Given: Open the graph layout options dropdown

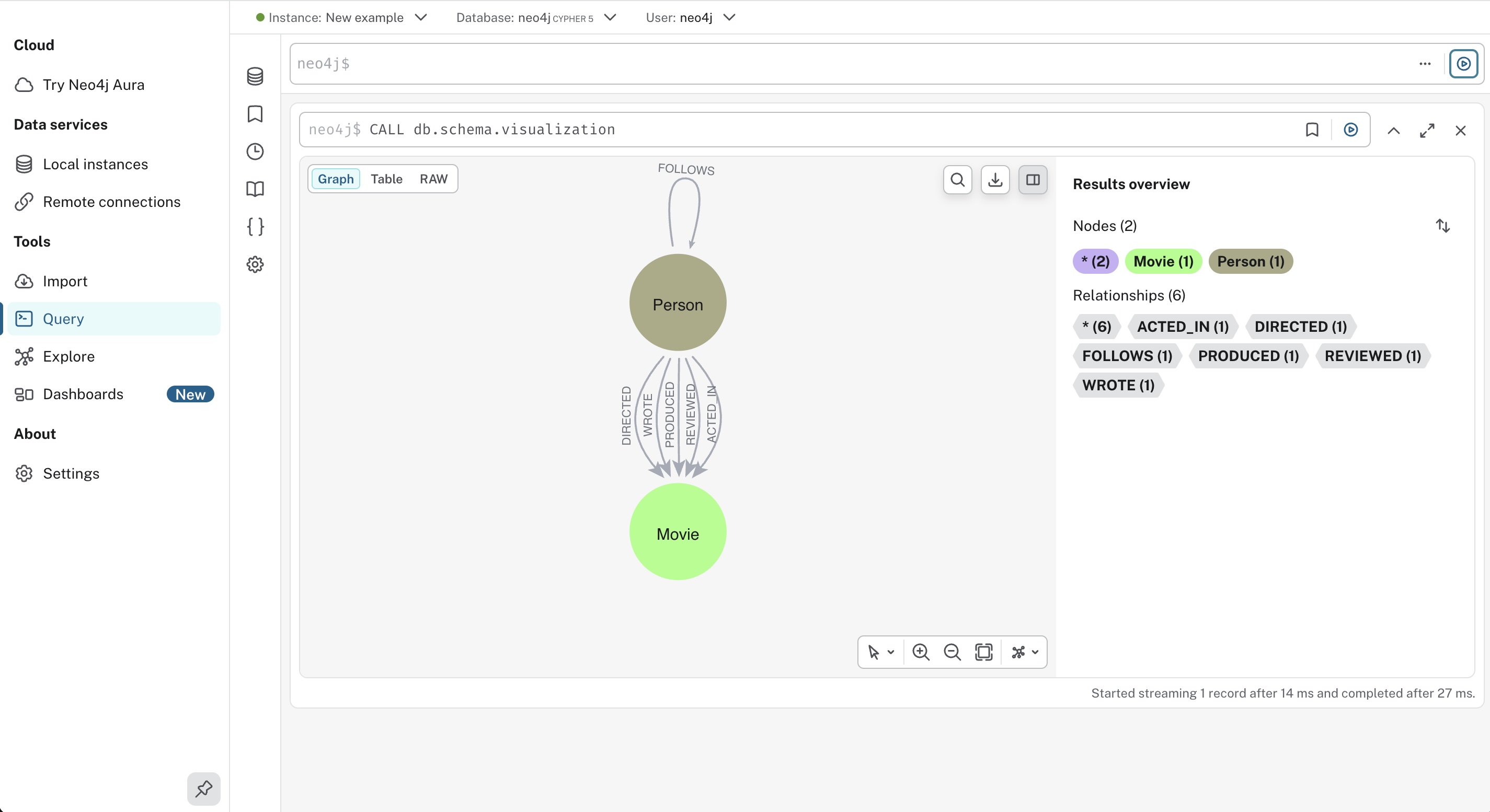Looking at the screenshot, I should [x=1024, y=652].
